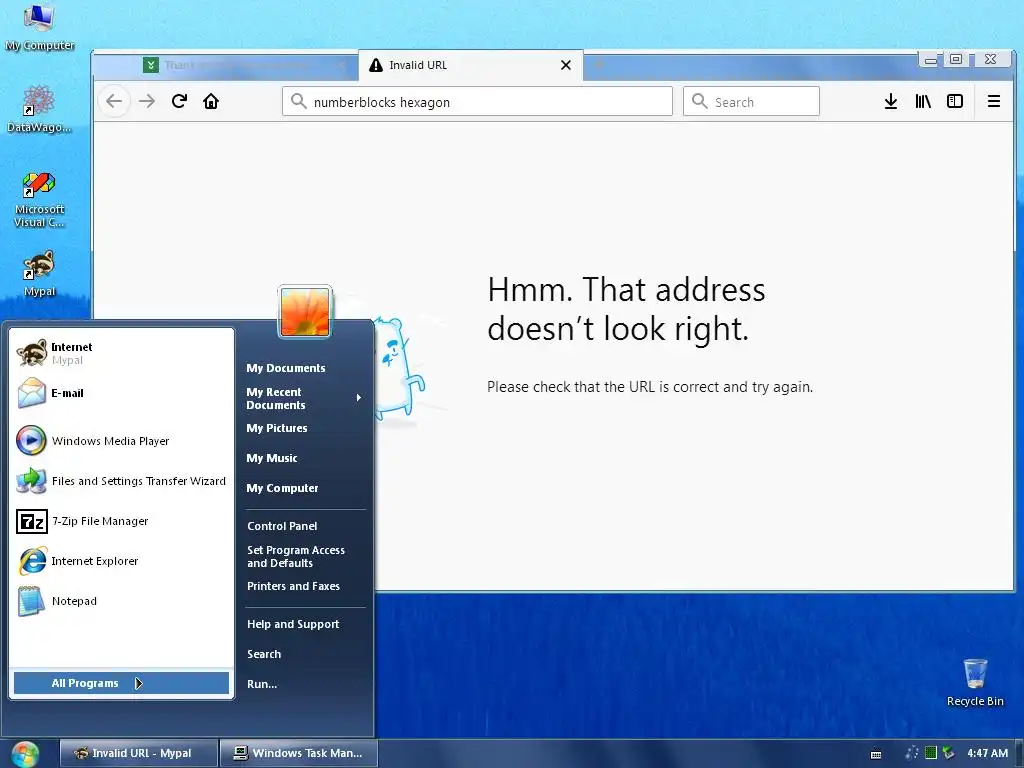The width and height of the screenshot is (1024, 768).
Task: Open E-mail from Start menu
Action: [x=122, y=393]
